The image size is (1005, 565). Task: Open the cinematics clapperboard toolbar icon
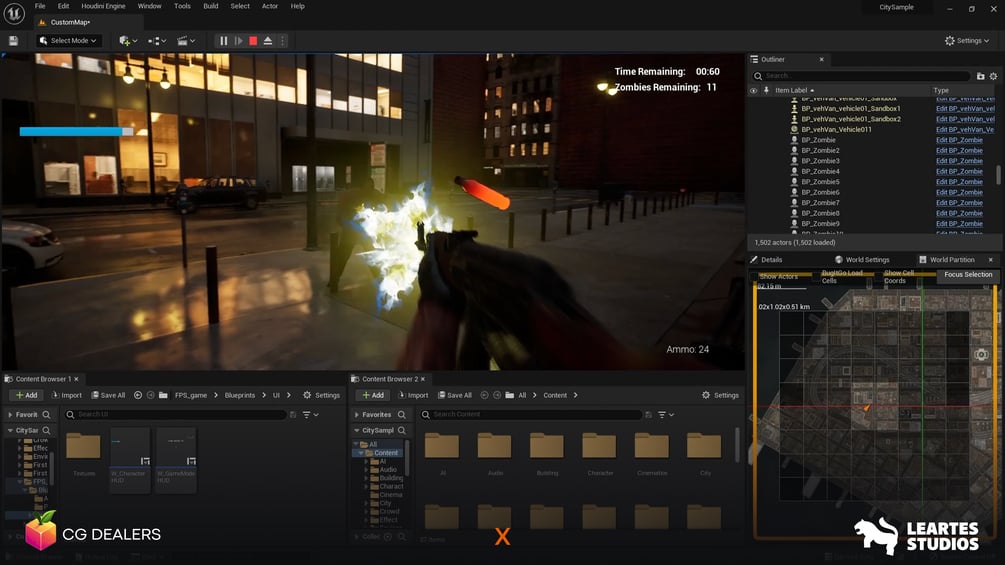point(186,40)
